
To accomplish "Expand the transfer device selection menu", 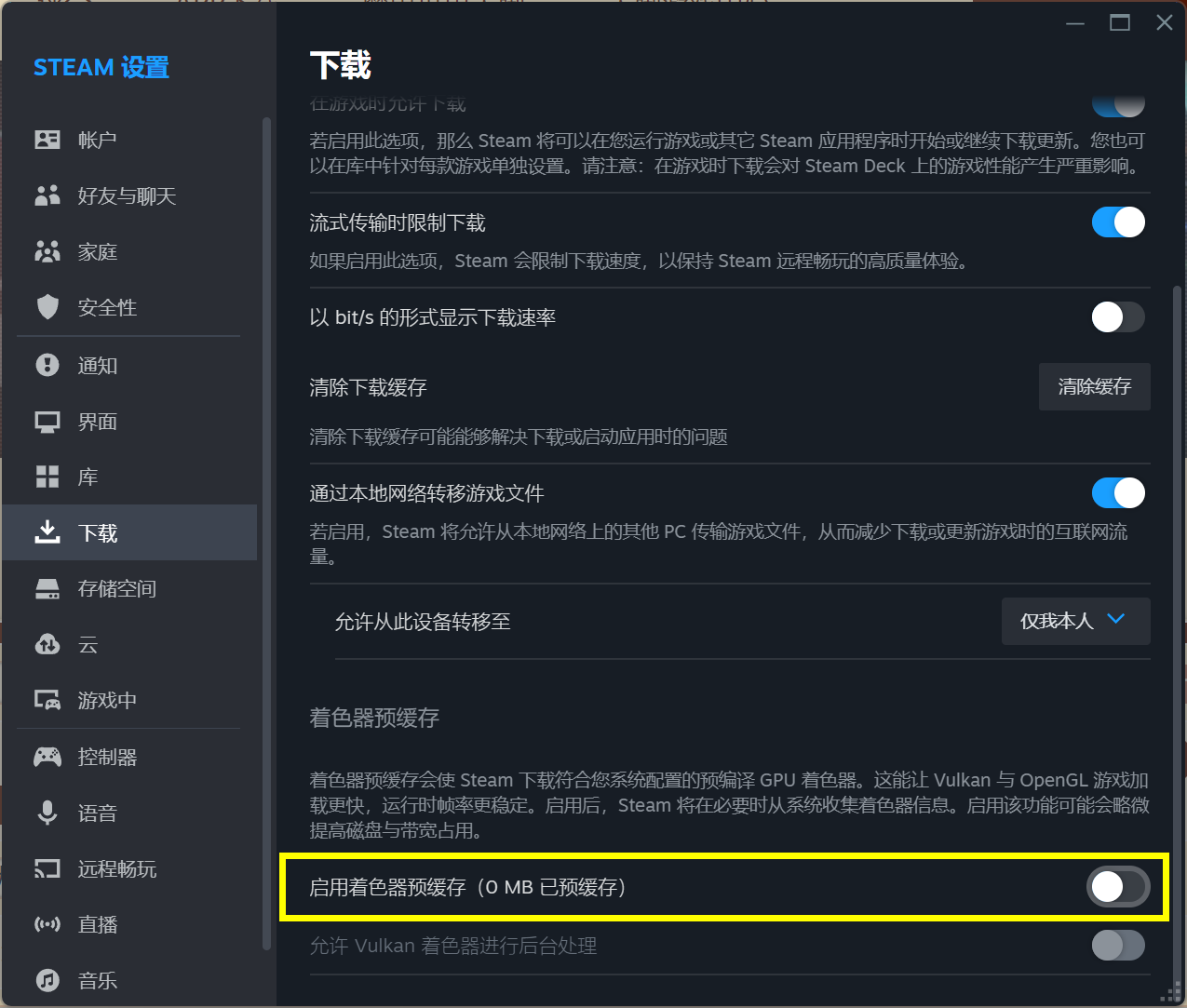I will tap(1075, 621).
